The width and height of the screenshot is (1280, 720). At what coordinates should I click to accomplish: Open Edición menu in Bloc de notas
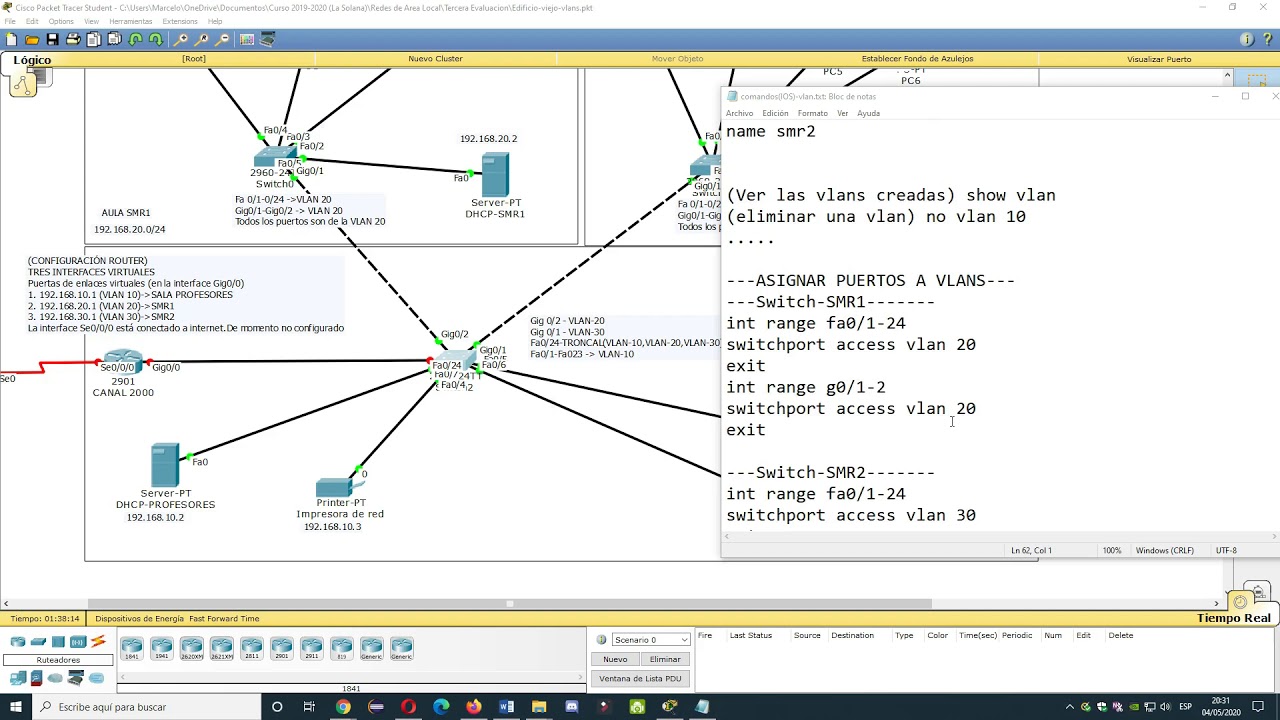pos(775,113)
